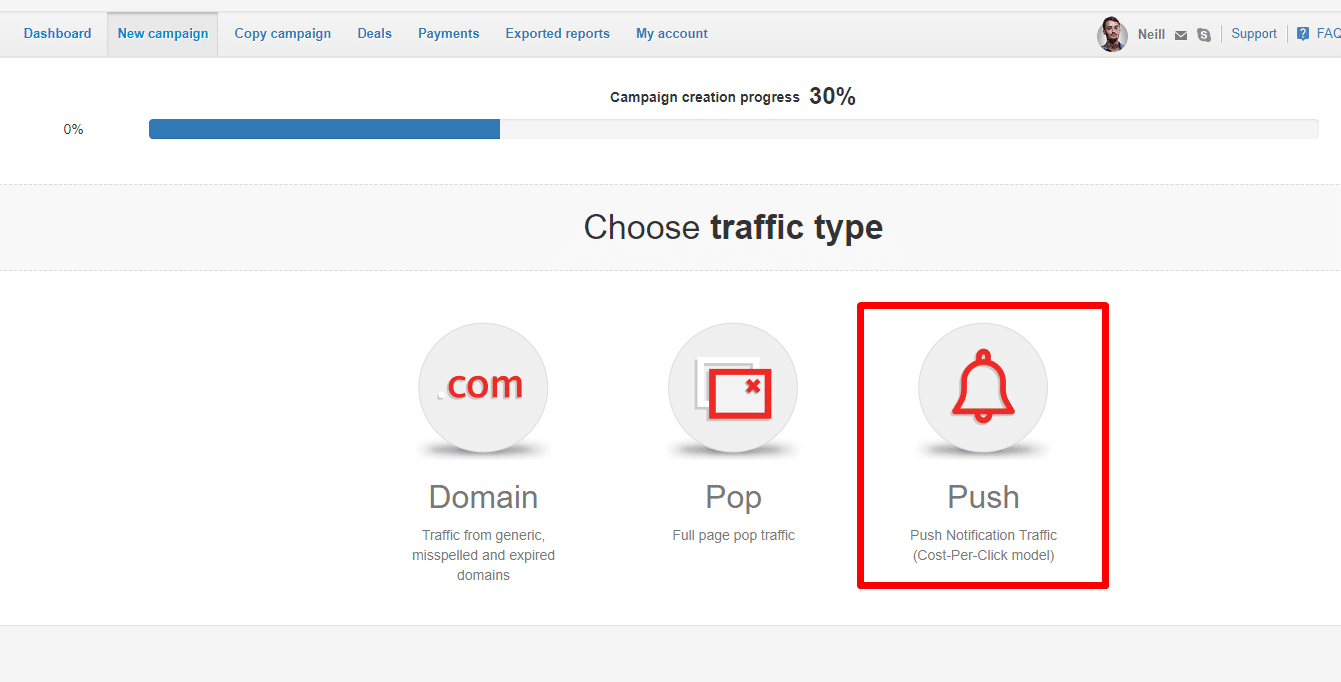Image resolution: width=1341 pixels, height=682 pixels.
Task: Navigate to Payments
Action: point(449,34)
